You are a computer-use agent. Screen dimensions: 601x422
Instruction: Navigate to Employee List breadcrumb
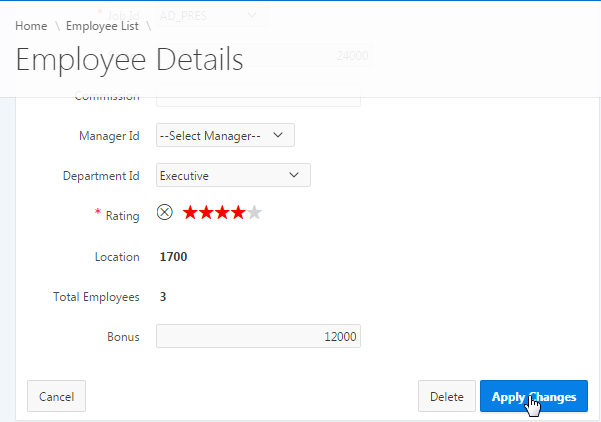click(x=102, y=24)
